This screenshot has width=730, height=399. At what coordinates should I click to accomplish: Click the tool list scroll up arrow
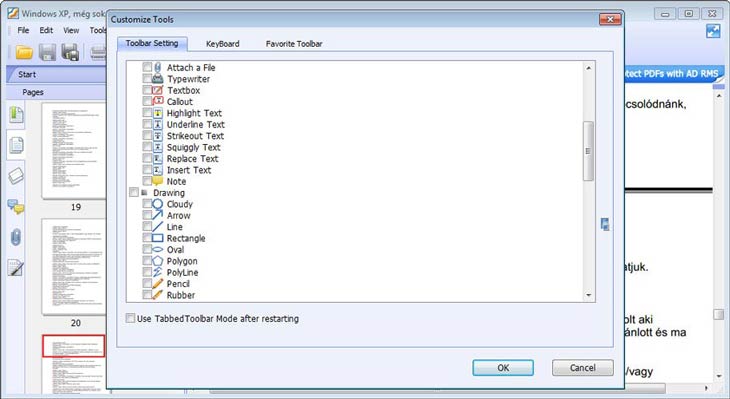click(588, 68)
